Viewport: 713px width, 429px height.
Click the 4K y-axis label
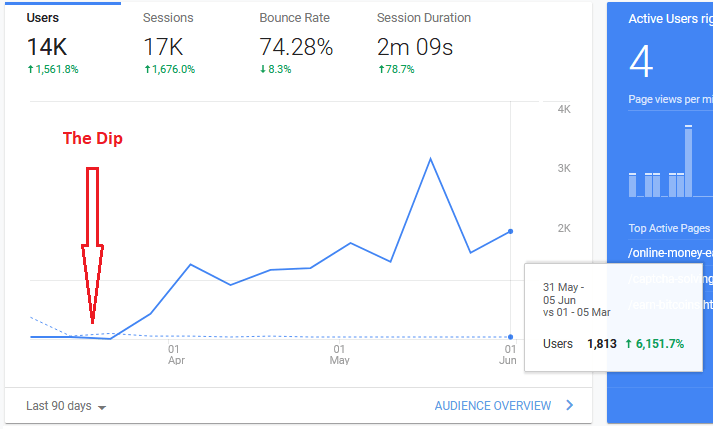click(564, 109)
